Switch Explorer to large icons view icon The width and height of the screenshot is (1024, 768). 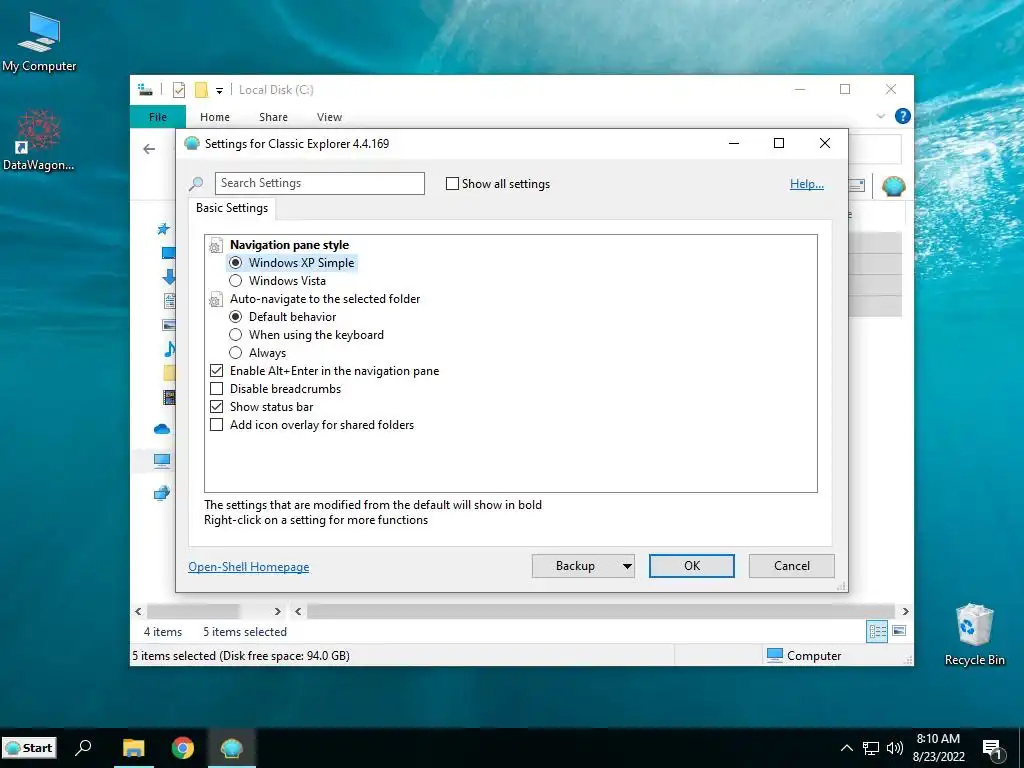point(899,631)
